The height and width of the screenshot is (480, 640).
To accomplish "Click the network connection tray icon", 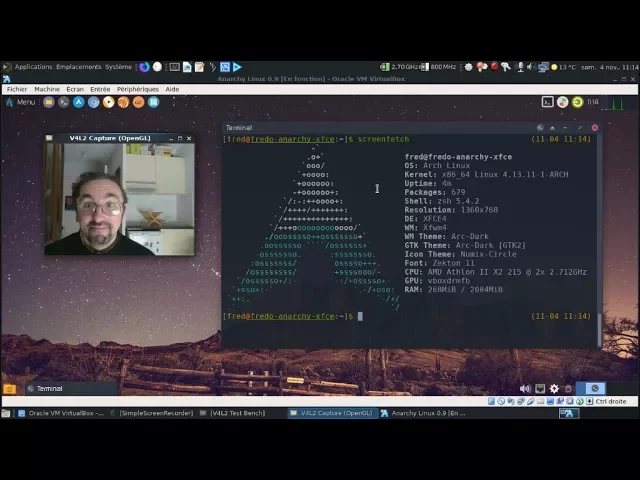I will 543,67.
